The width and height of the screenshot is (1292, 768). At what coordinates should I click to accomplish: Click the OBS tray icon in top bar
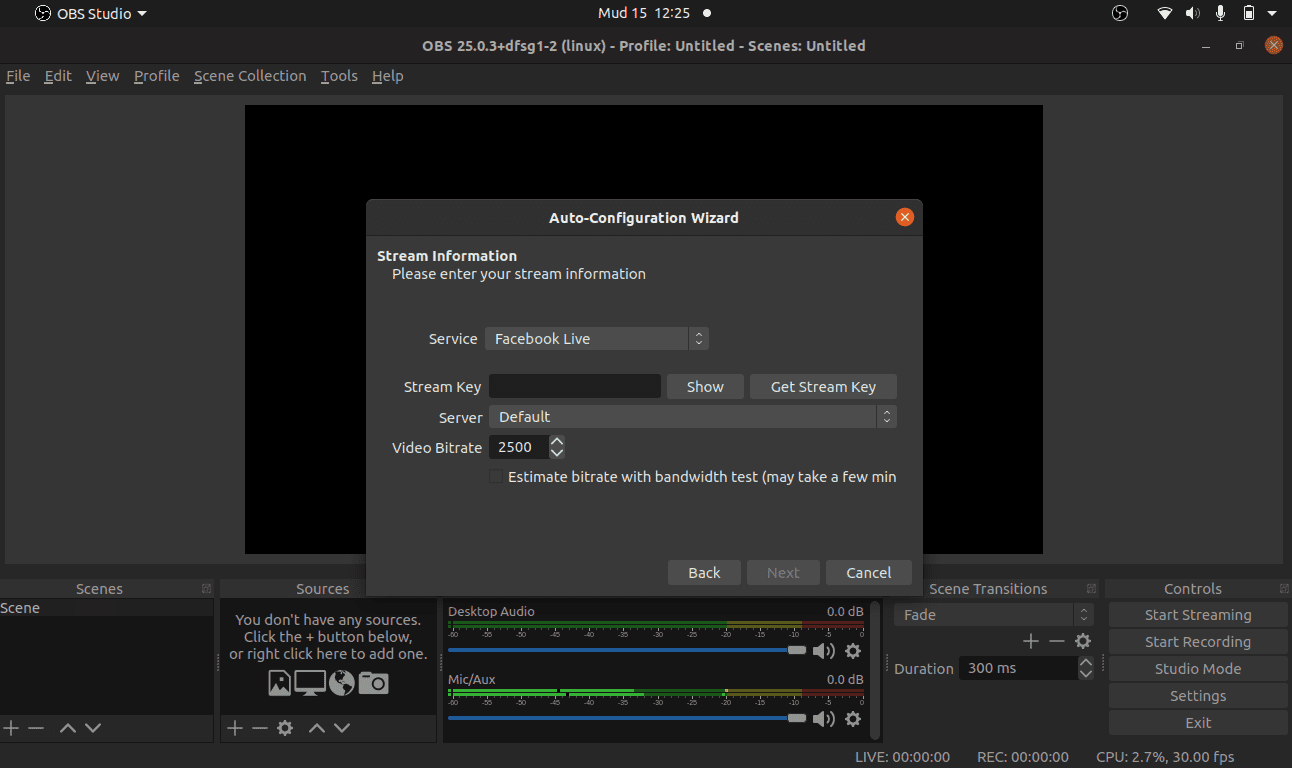(x=1120, y=13)
